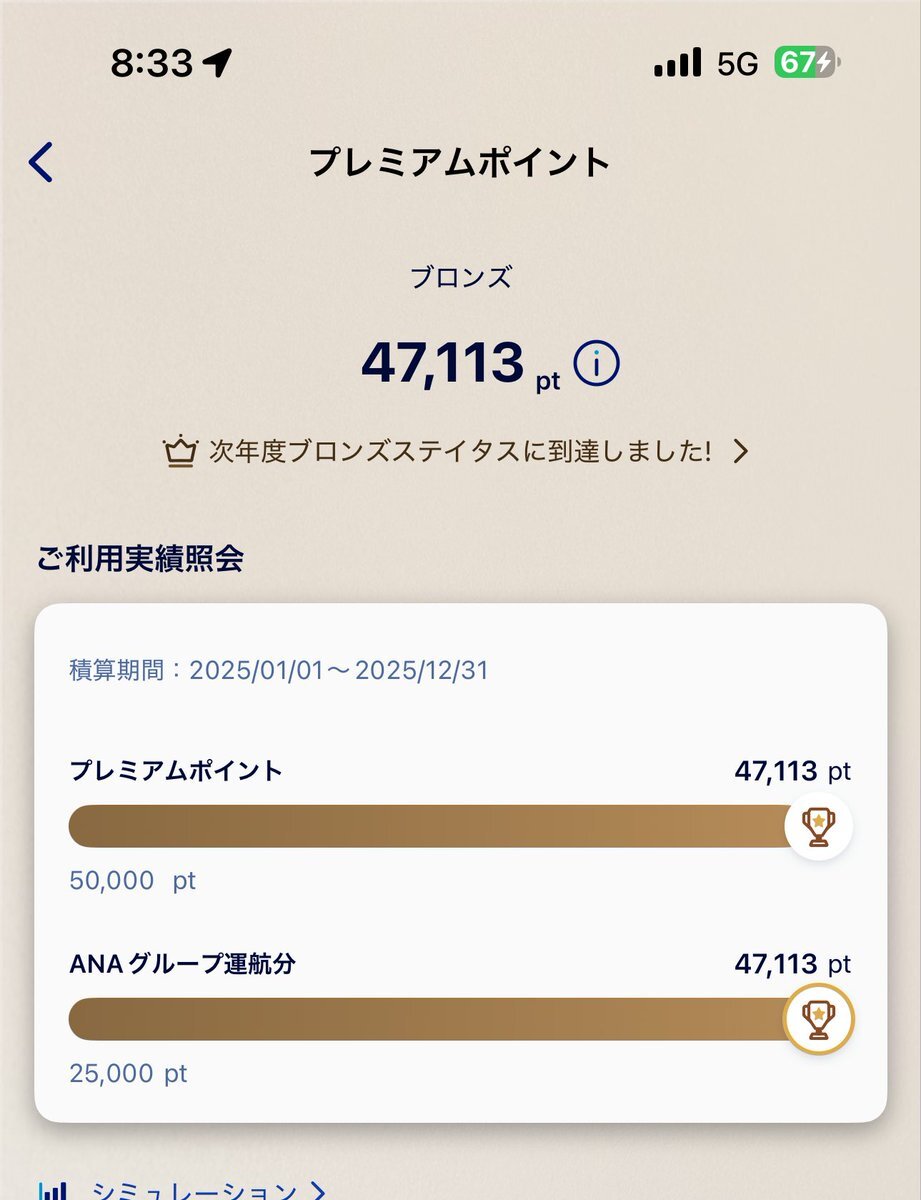Tap the 47,113 pt total points

[x=461, y=364]
